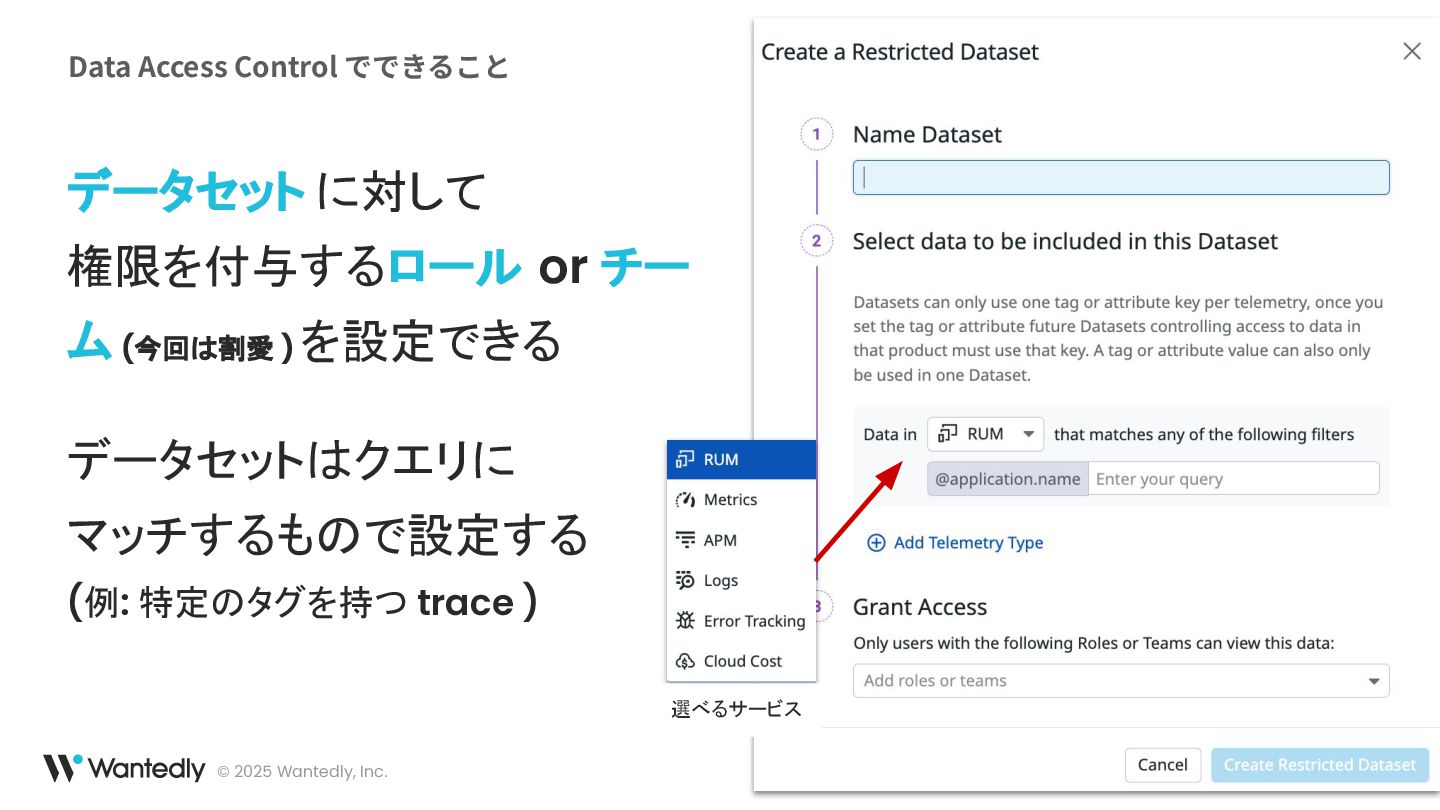This screenshot has width=1440, height=810.
Task: Select RUM menu option
Action: pyautogui.click(x=741, y=460)
